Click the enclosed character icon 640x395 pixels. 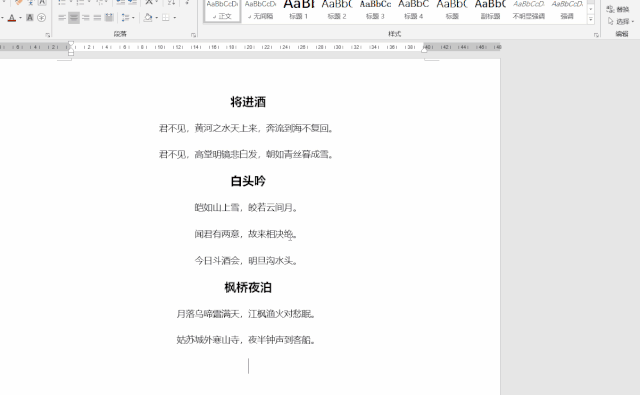[41, 18]
